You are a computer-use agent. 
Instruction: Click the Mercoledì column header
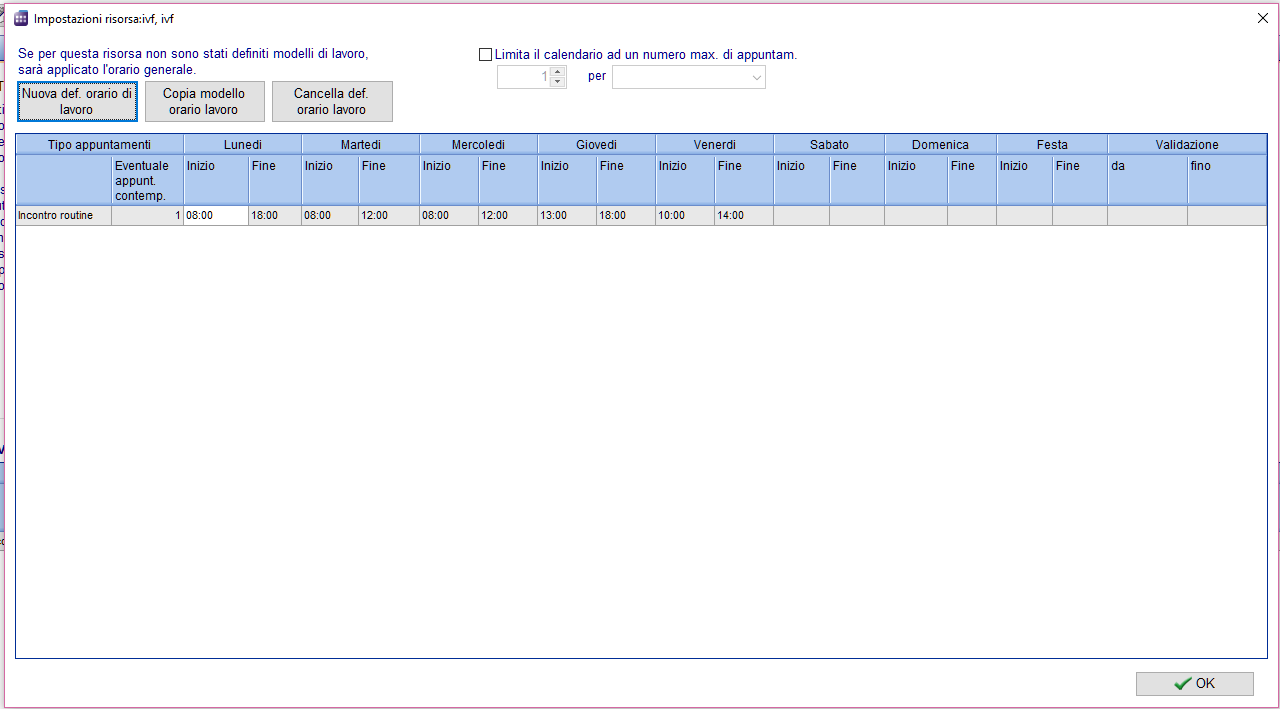[x=479, y=145]
